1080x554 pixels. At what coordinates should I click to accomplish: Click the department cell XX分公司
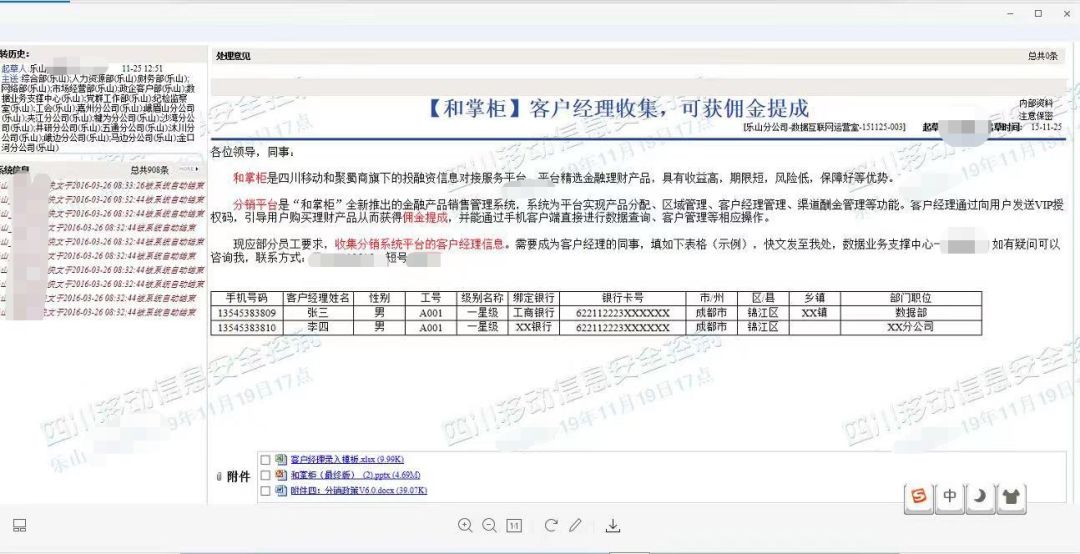[x=911, y=328]
